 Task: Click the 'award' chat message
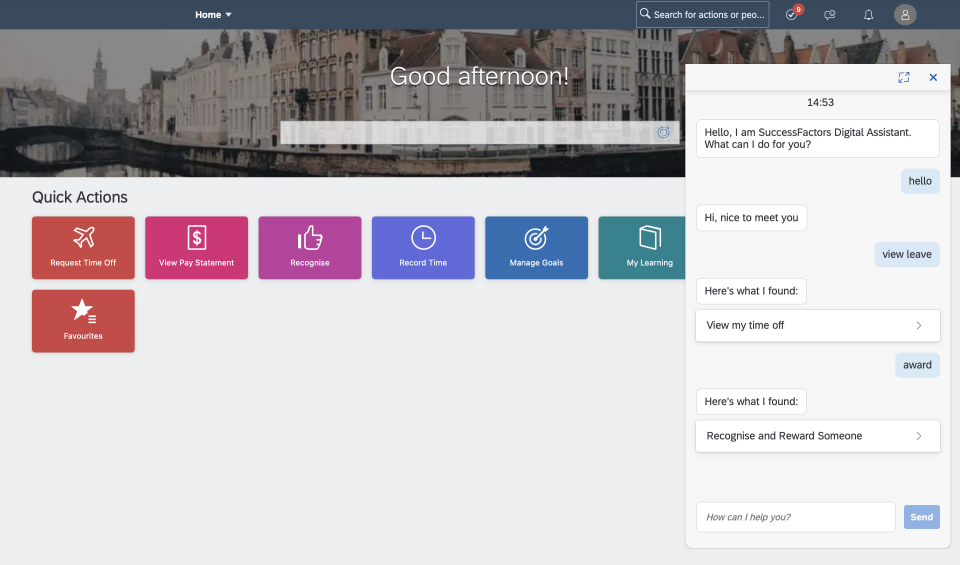917,365
